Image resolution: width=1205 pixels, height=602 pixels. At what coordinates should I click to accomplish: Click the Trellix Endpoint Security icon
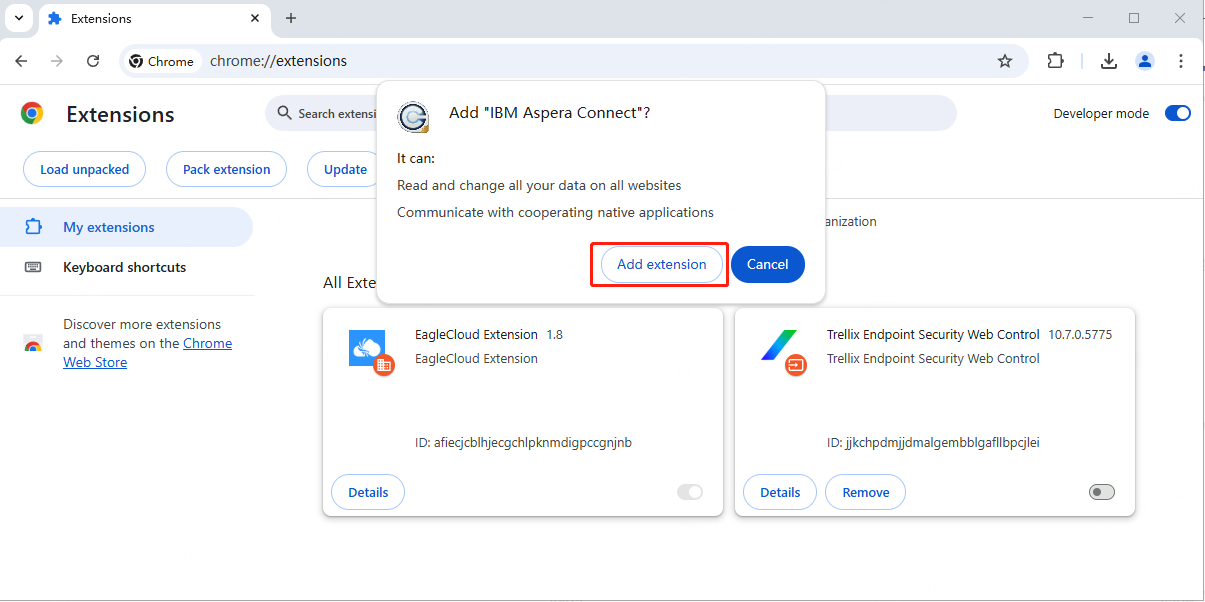click(782, 352)
